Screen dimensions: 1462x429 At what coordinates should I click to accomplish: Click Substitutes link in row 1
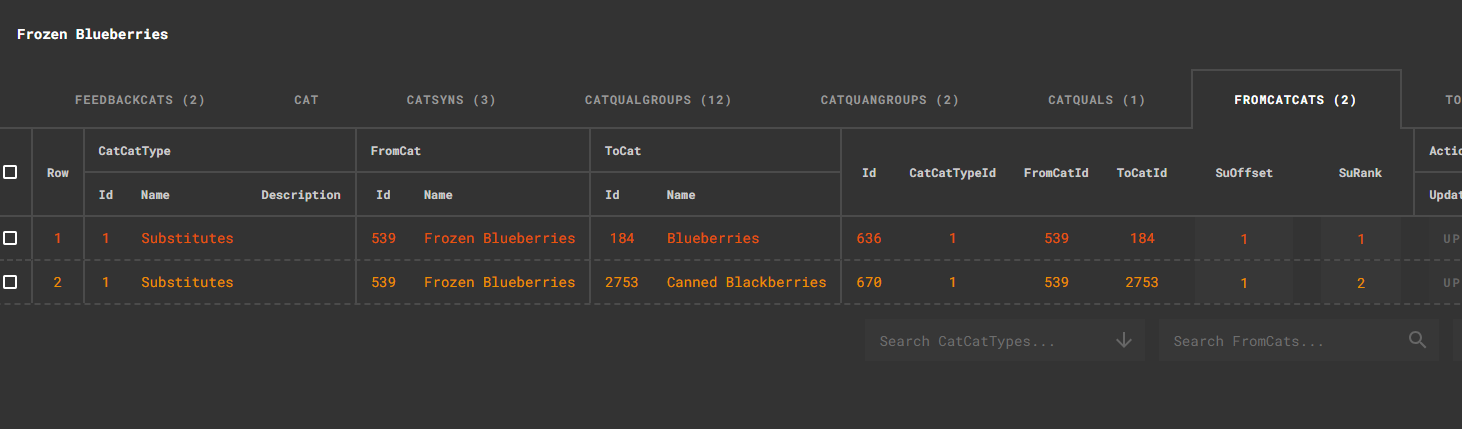point(187,239)
